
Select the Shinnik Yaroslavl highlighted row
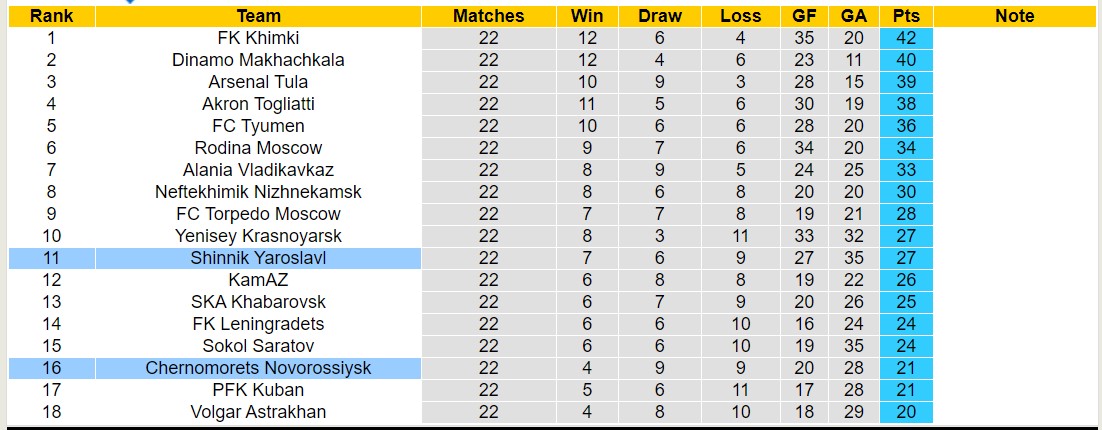[x=258, y=258]
